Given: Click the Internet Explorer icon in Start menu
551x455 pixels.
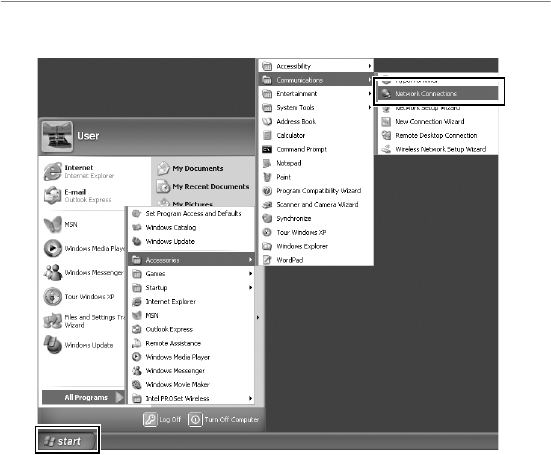Looking at the screenshot, I should (x=53, y=171).
